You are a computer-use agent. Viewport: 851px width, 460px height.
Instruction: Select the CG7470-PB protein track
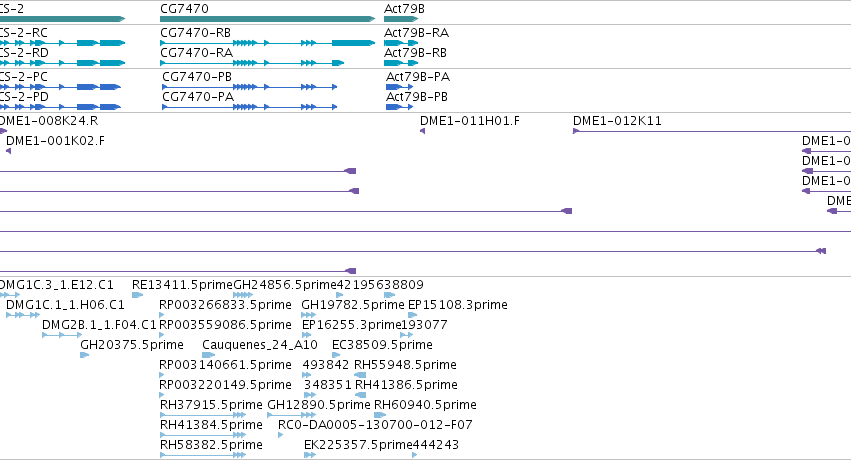(250, 87)
